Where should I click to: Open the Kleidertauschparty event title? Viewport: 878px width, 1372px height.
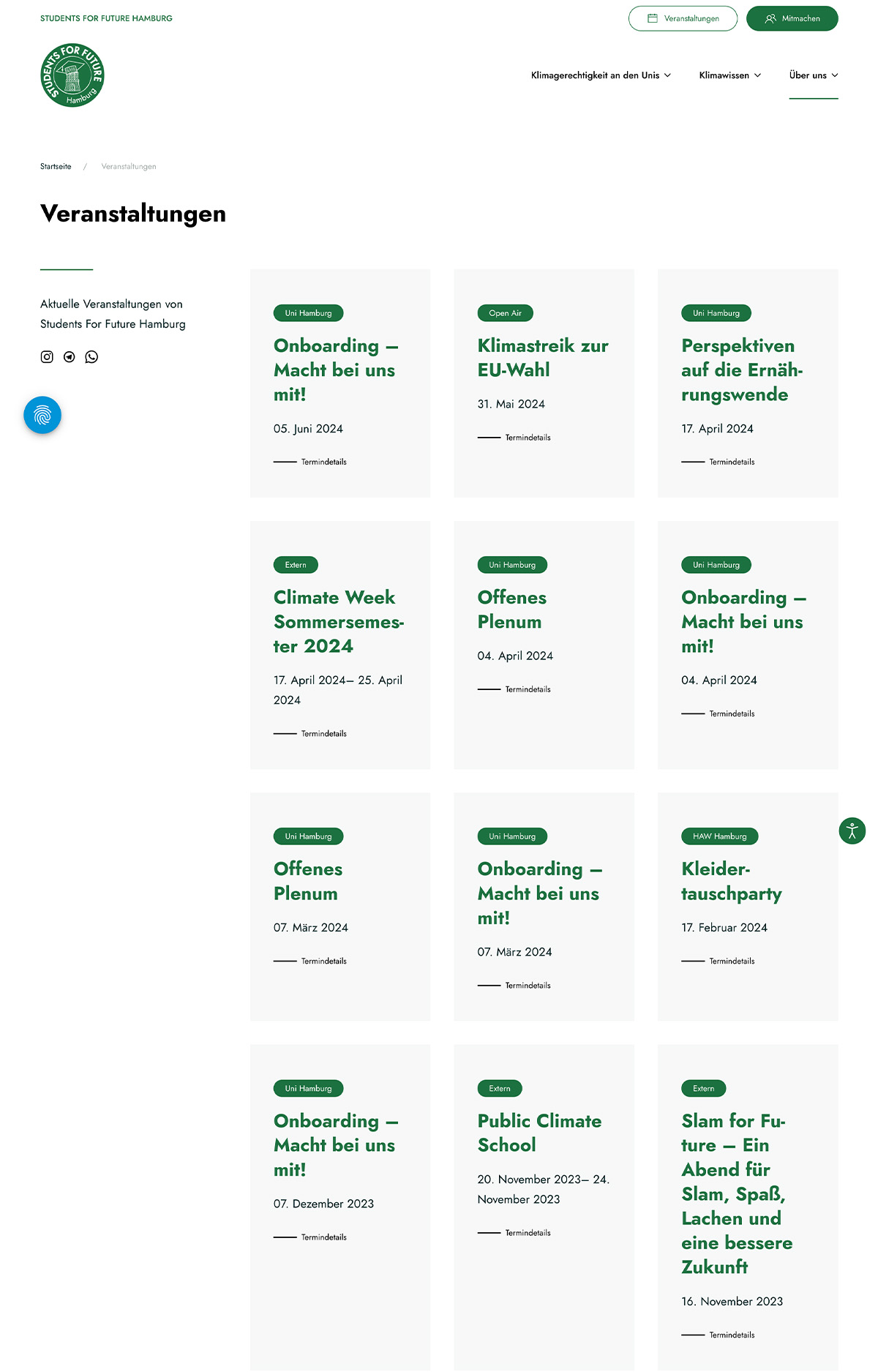click(x=732, y=881)
